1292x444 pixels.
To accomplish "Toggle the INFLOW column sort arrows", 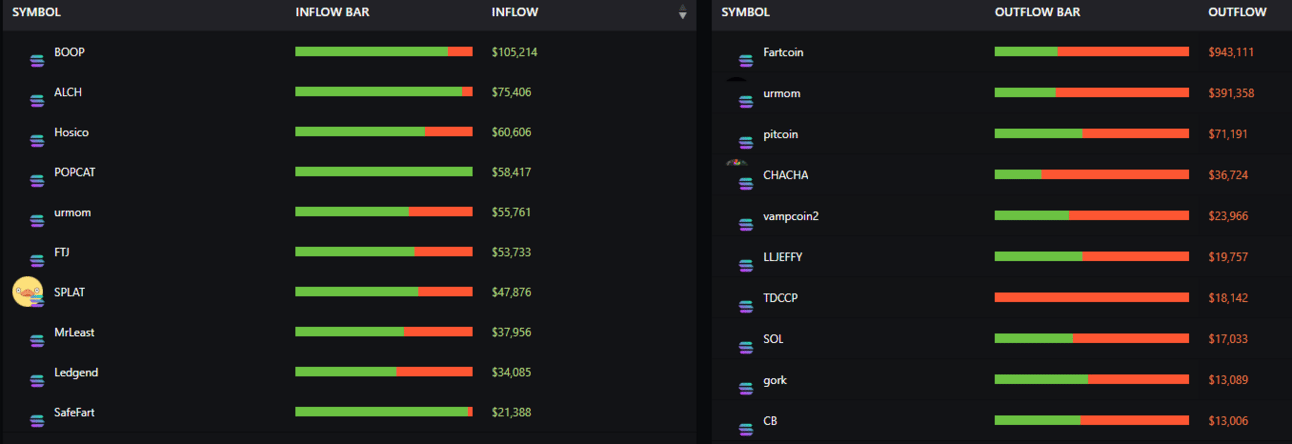I will 683,13.
